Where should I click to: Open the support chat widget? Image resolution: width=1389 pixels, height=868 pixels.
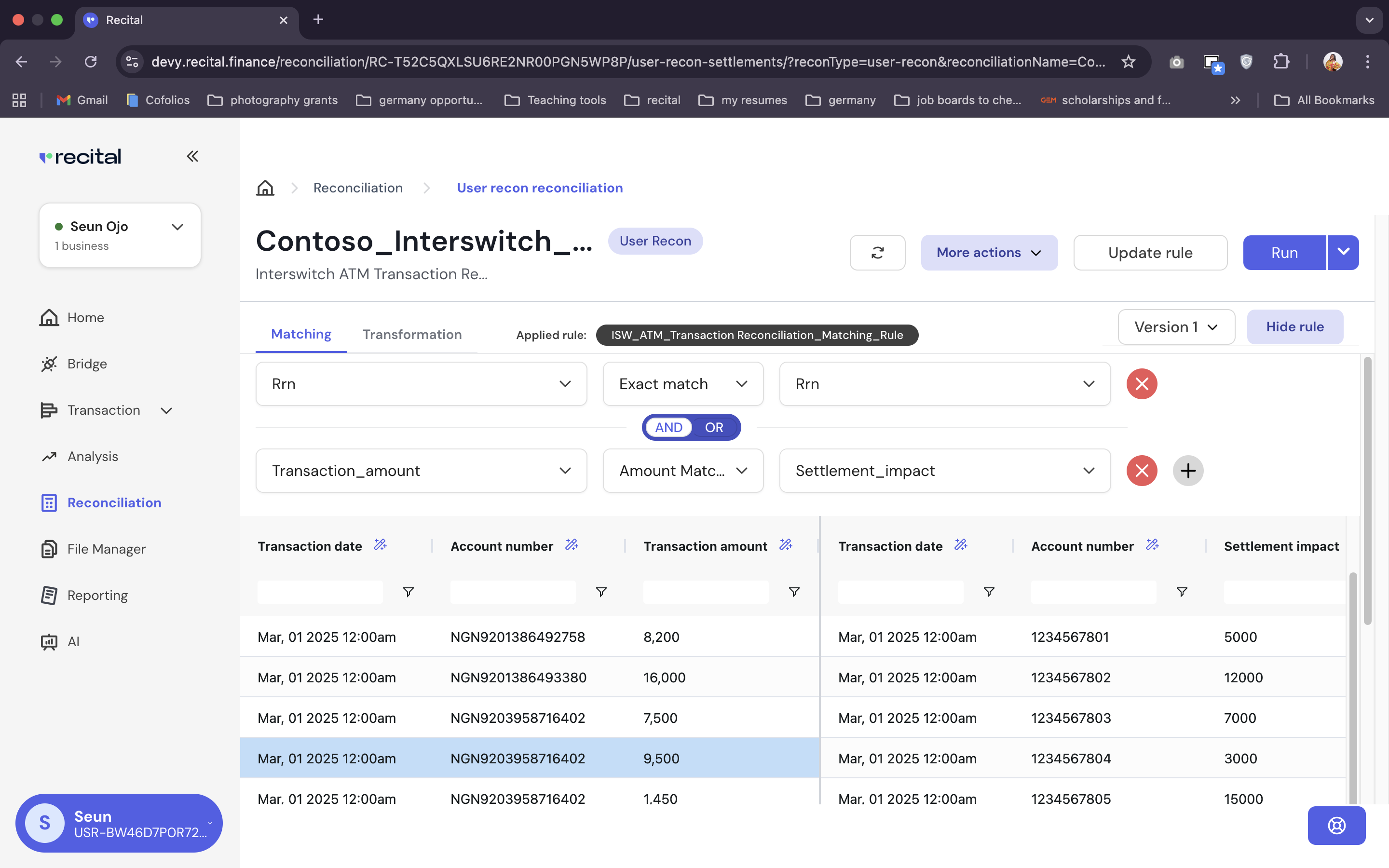click(1336, 826)
